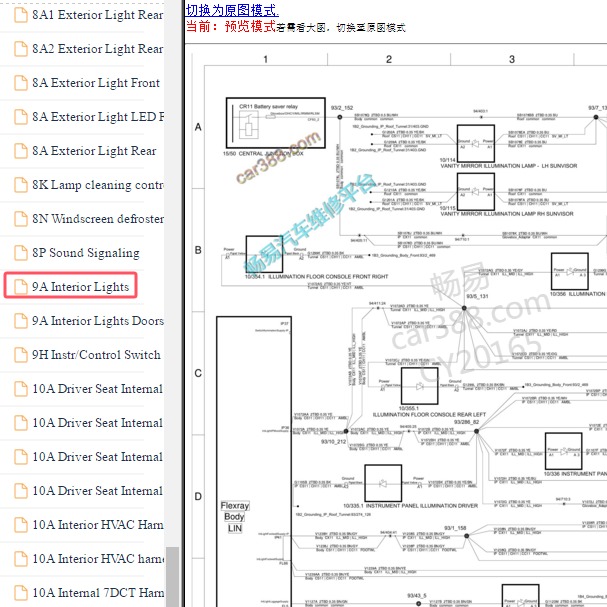The width and height of the screenshot is (607, 607).
Task: Open the 8A1 Exterior Light Rear entry
Action: pos(98,15)
